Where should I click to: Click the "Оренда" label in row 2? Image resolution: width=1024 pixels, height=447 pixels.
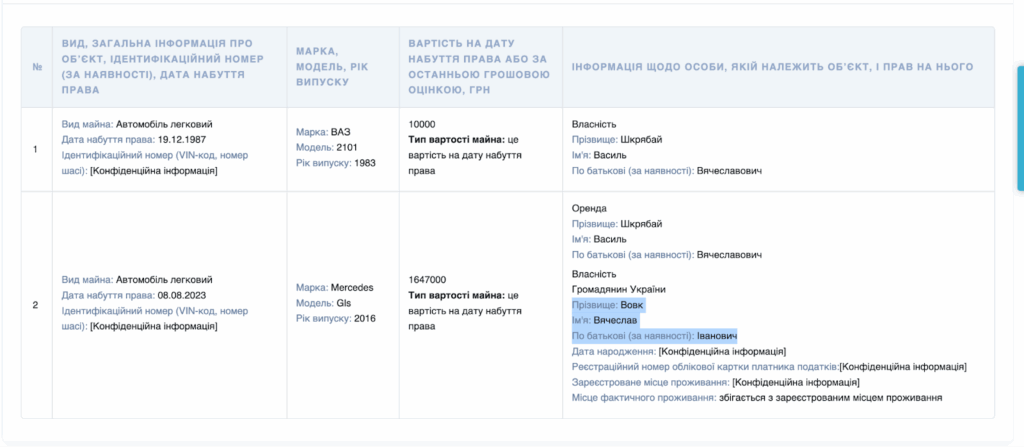590,208
